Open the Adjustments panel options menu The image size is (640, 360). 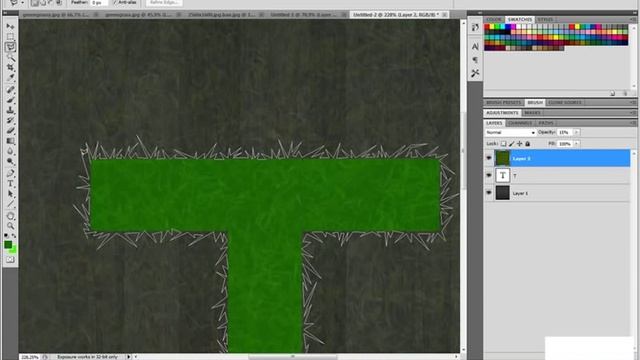633,113
